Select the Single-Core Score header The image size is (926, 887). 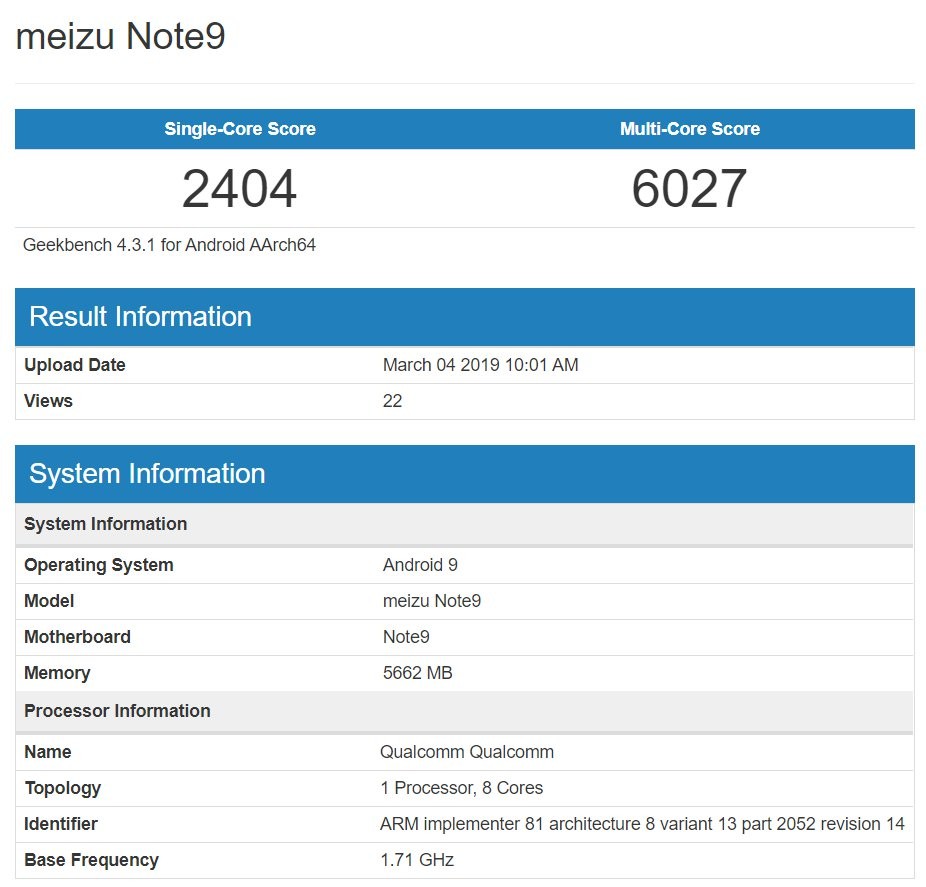tap(240, 129)
